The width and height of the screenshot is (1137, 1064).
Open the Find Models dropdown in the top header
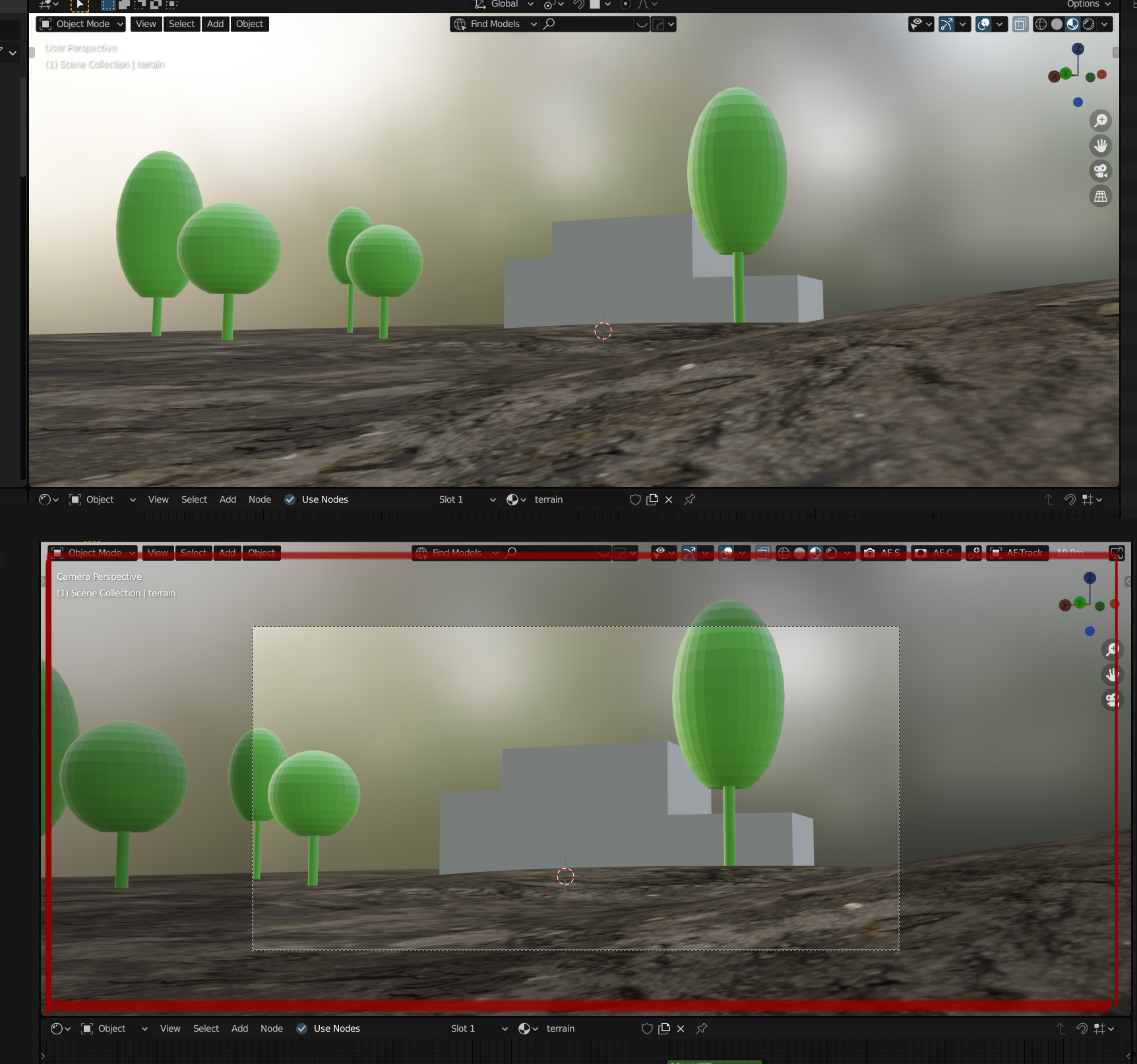tap(495, 24)
